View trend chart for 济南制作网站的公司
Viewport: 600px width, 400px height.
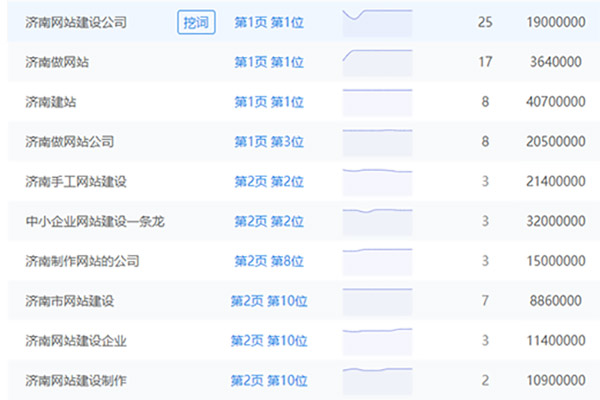pyautogui.click(x=377, y=261)
